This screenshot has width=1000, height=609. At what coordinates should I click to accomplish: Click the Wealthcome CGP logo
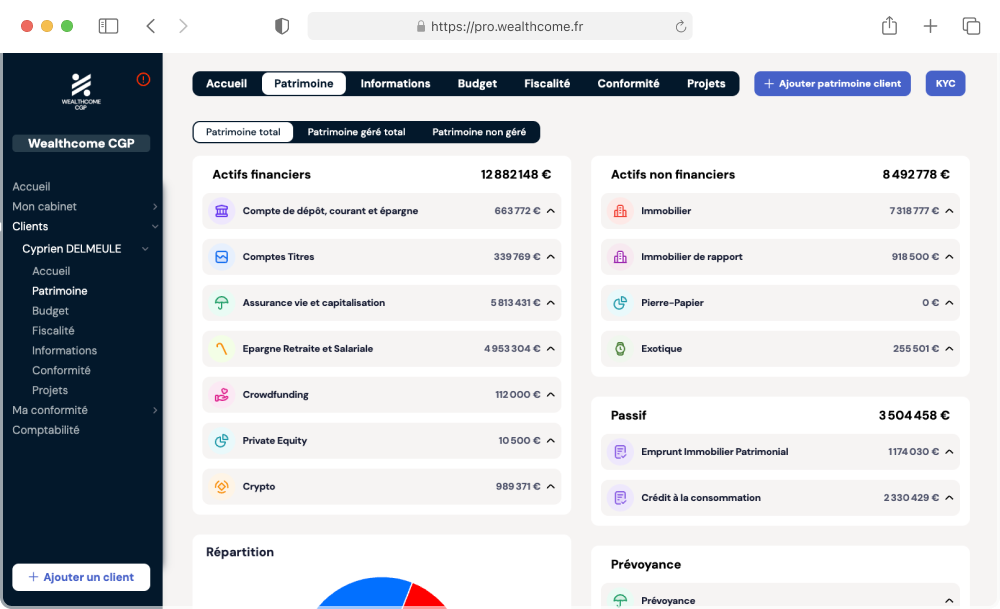click(81, 91)
